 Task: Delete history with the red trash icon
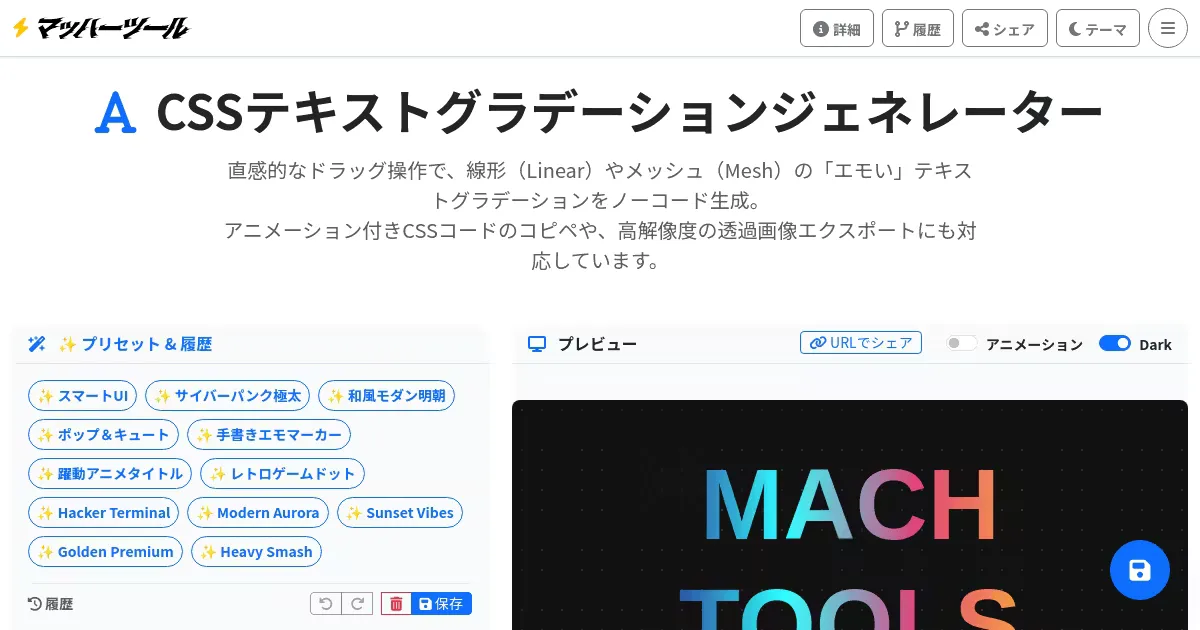[x=396, y=604]
